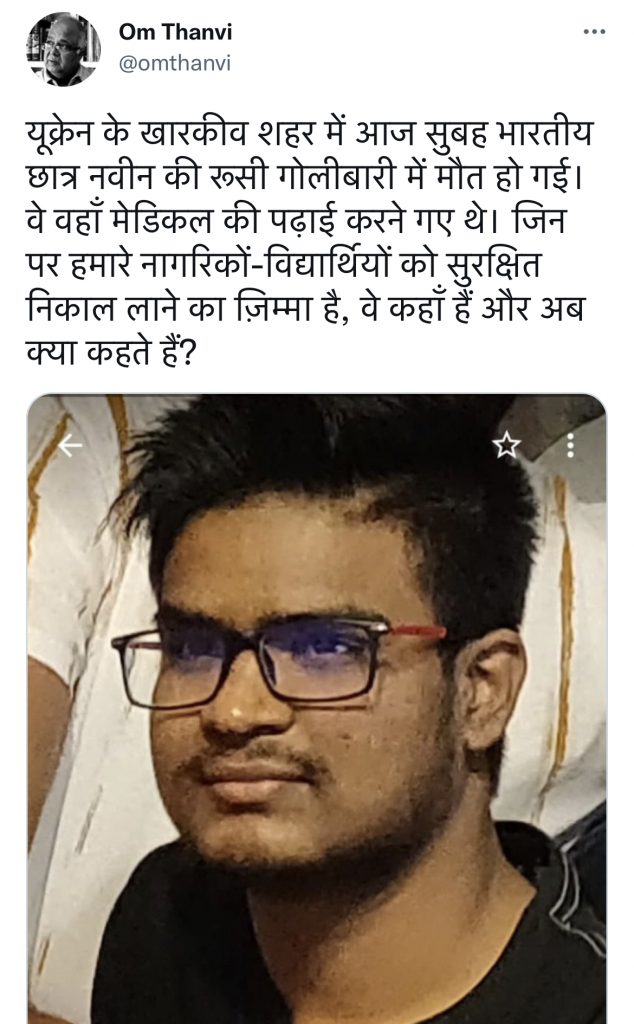Open the tweet's three-dot more options menu
Image resolution: width=634 pixels, height=1024 pixels.
[x=594, y=31]
